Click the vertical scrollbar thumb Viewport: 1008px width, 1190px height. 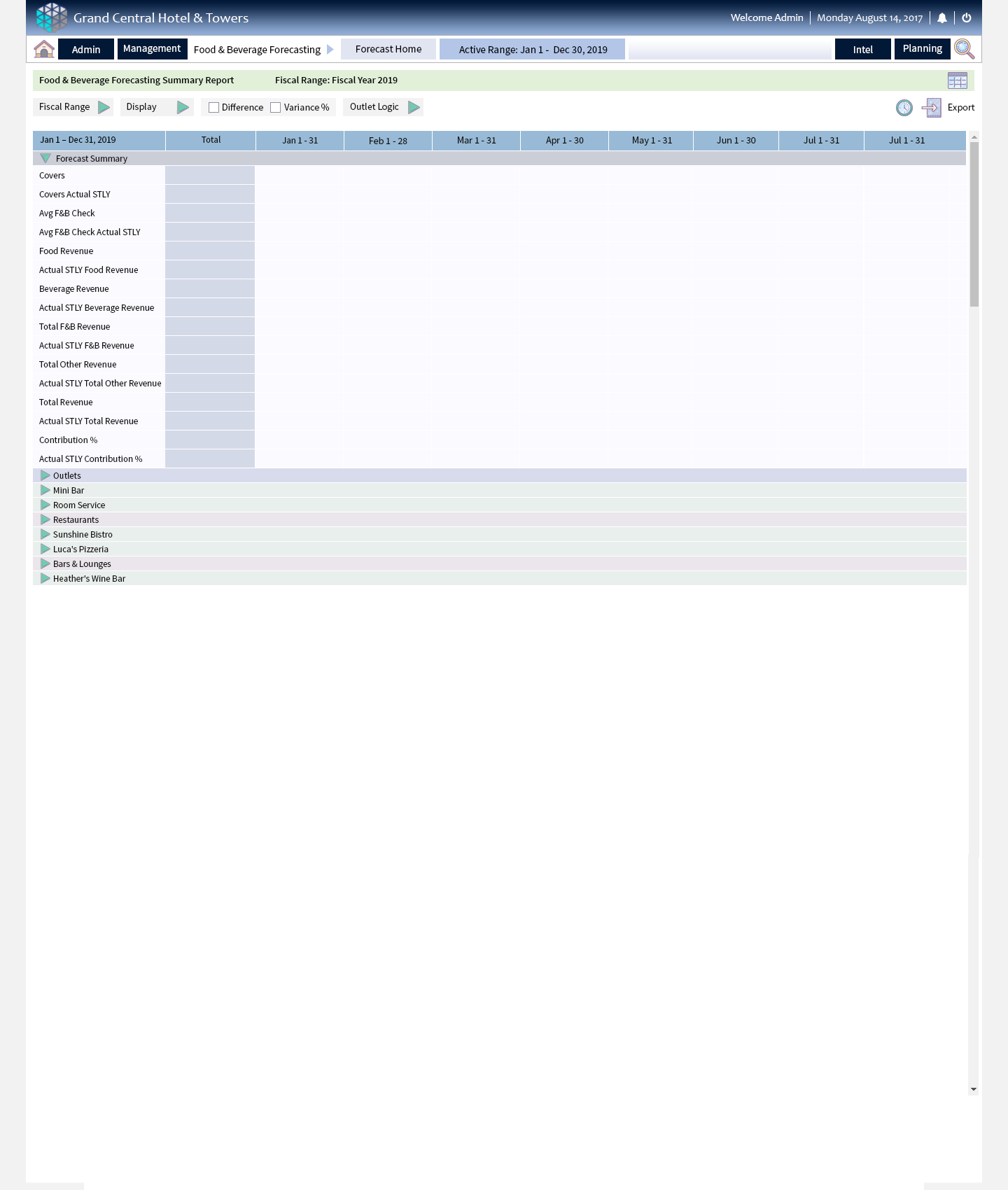[x=974, y=224]
